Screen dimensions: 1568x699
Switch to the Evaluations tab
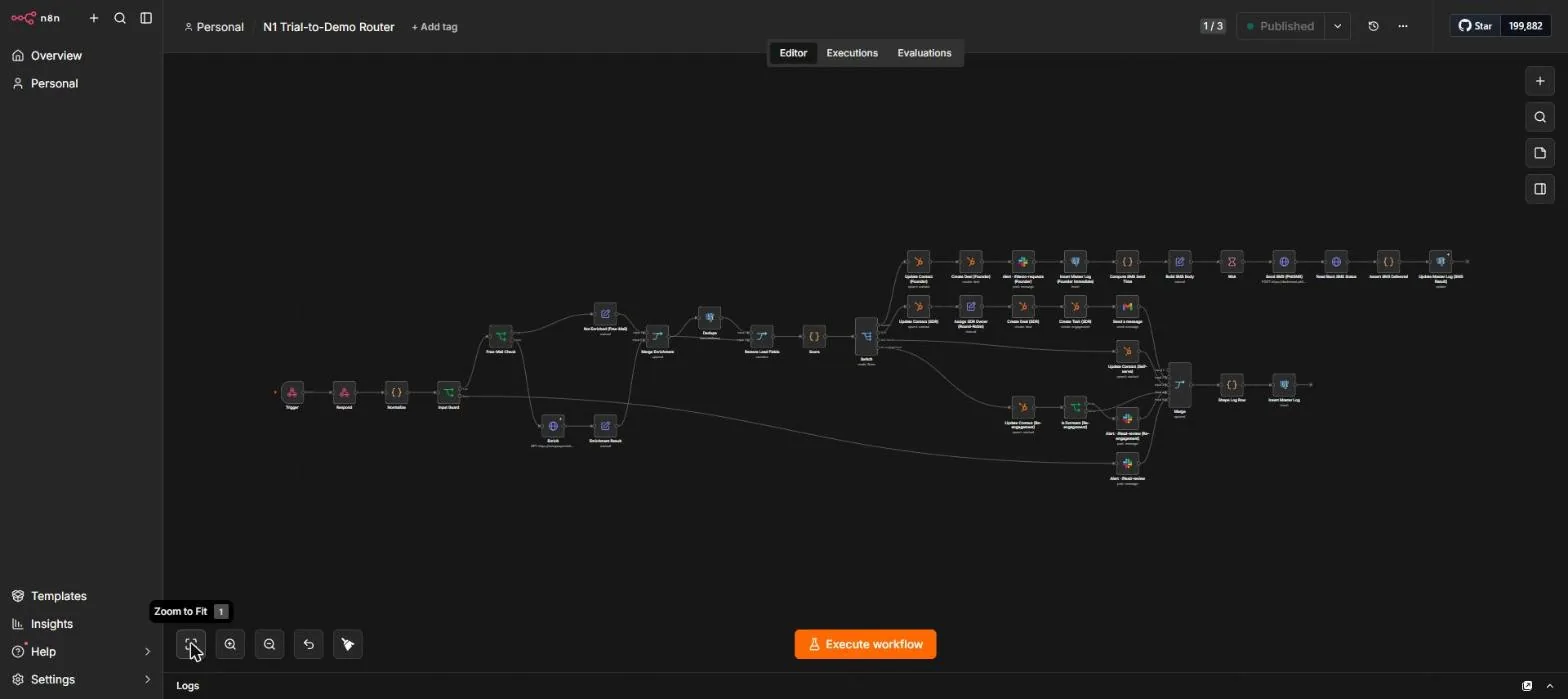pyautogui.click(x=924, y=53)
